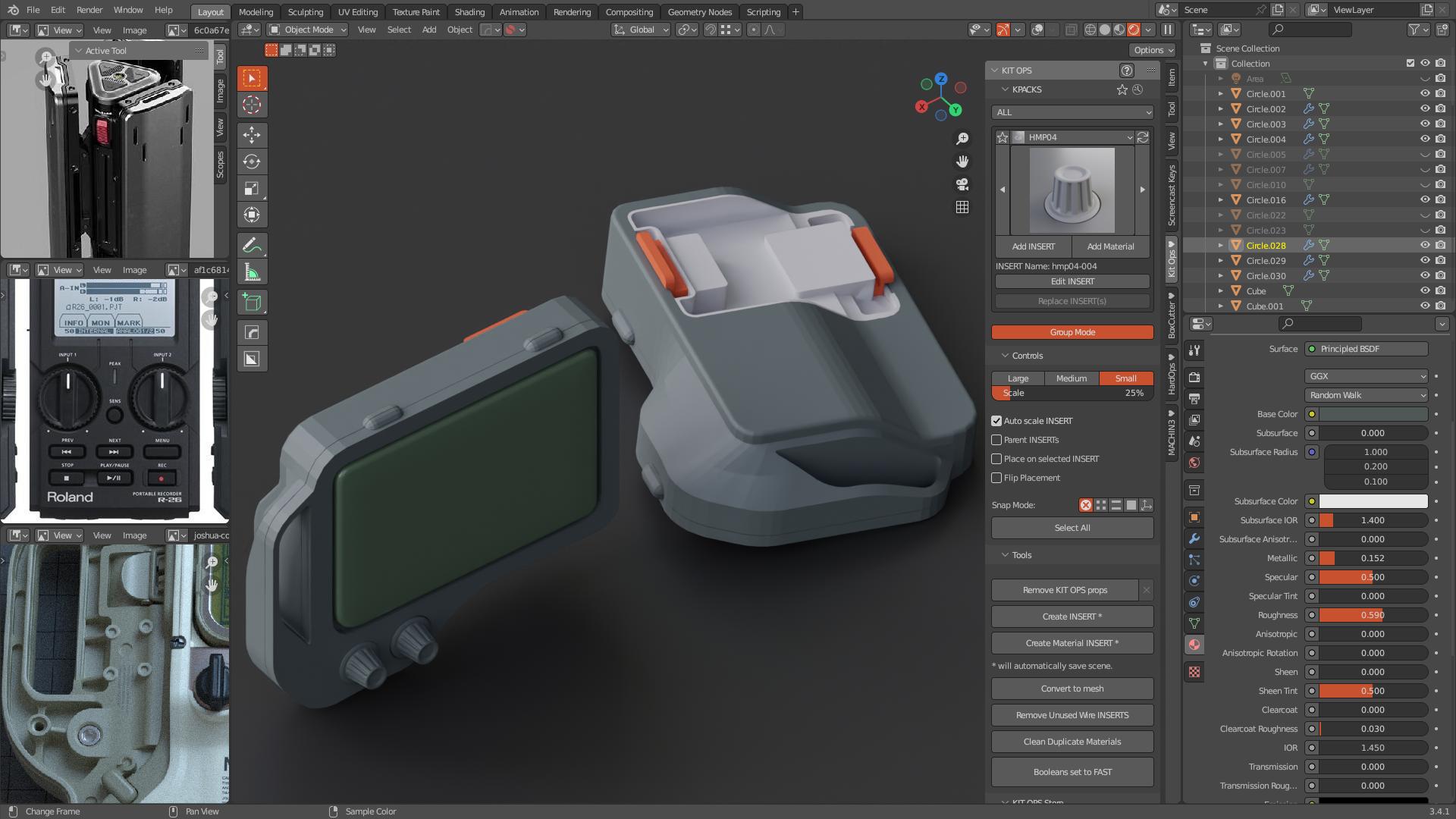Screen dimensions: 1456x819
Task: Open the Object Mode dropdown
Action: (308, 30)
